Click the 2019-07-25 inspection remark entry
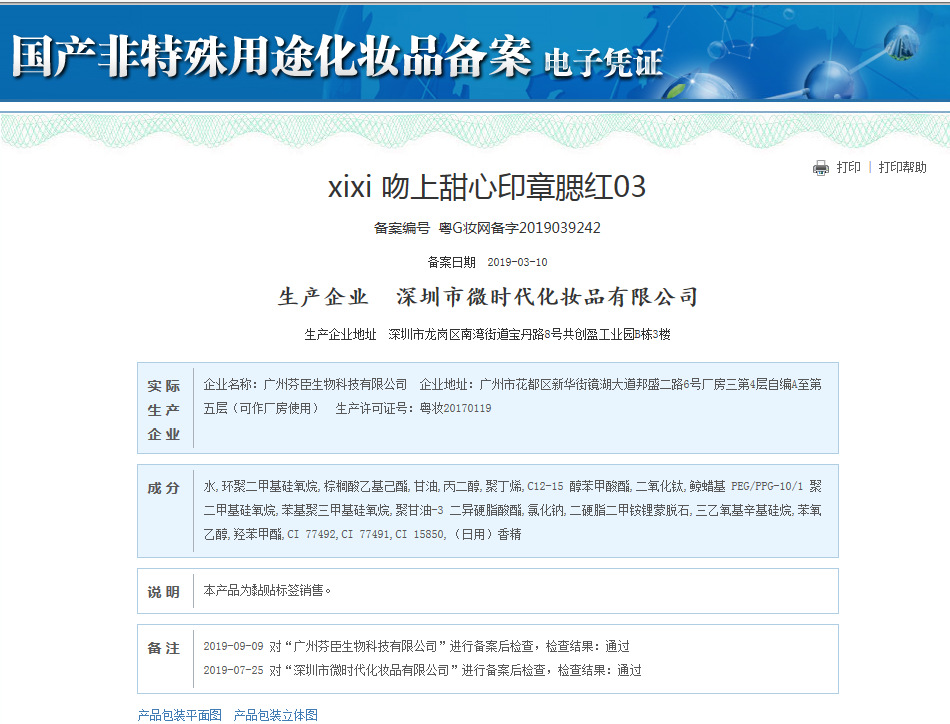 click(422, 670)
